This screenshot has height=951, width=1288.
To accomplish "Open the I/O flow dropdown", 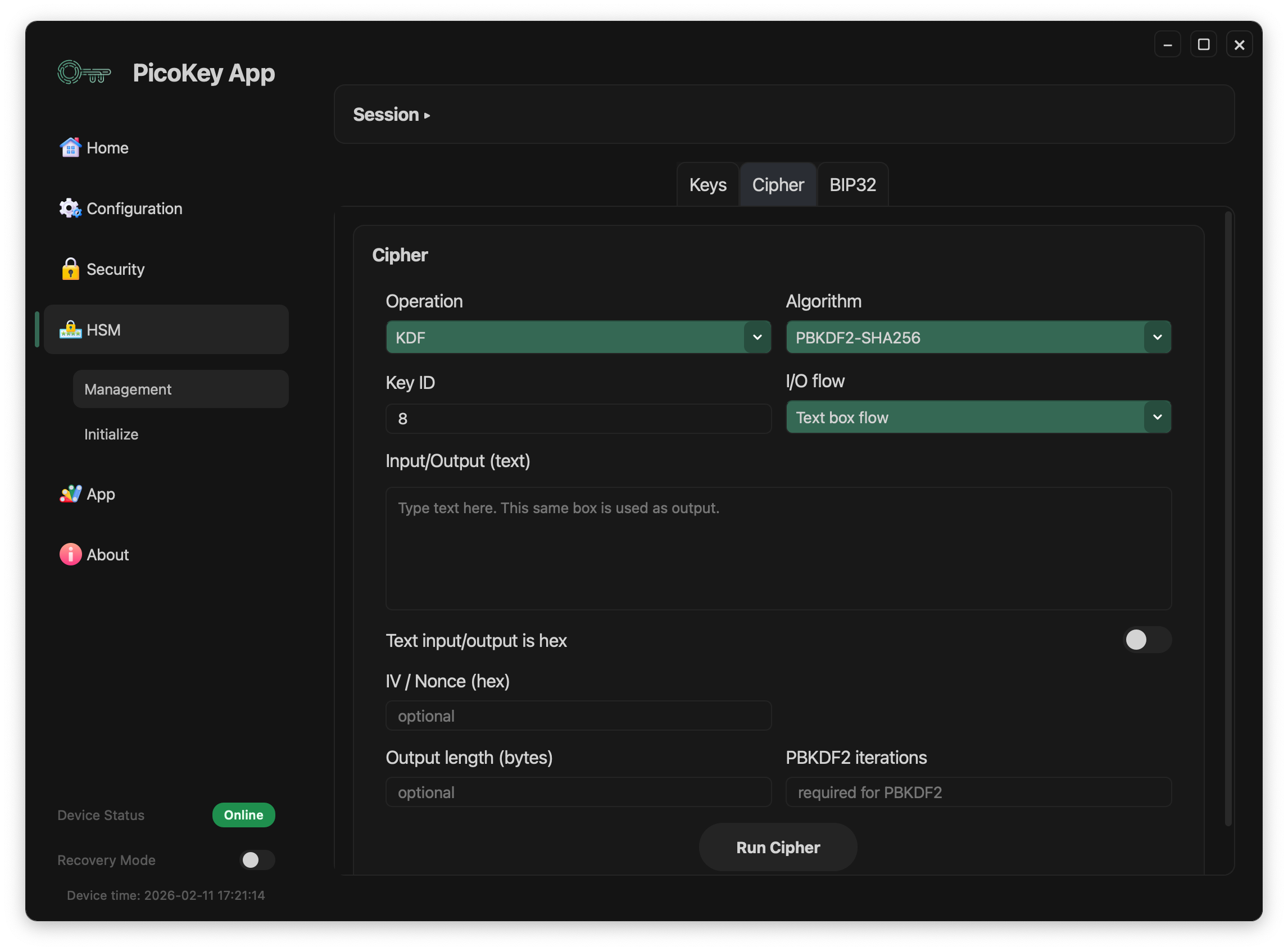I will [x=978, y=418].
